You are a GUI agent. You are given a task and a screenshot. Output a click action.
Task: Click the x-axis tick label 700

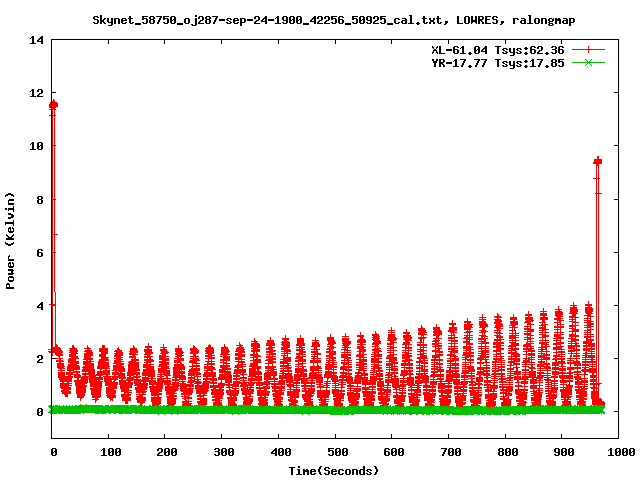pos(451,452)
